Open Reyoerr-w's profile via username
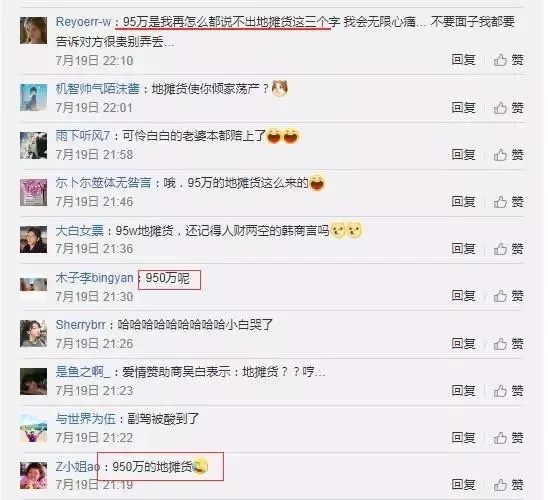 pos(83,22)
